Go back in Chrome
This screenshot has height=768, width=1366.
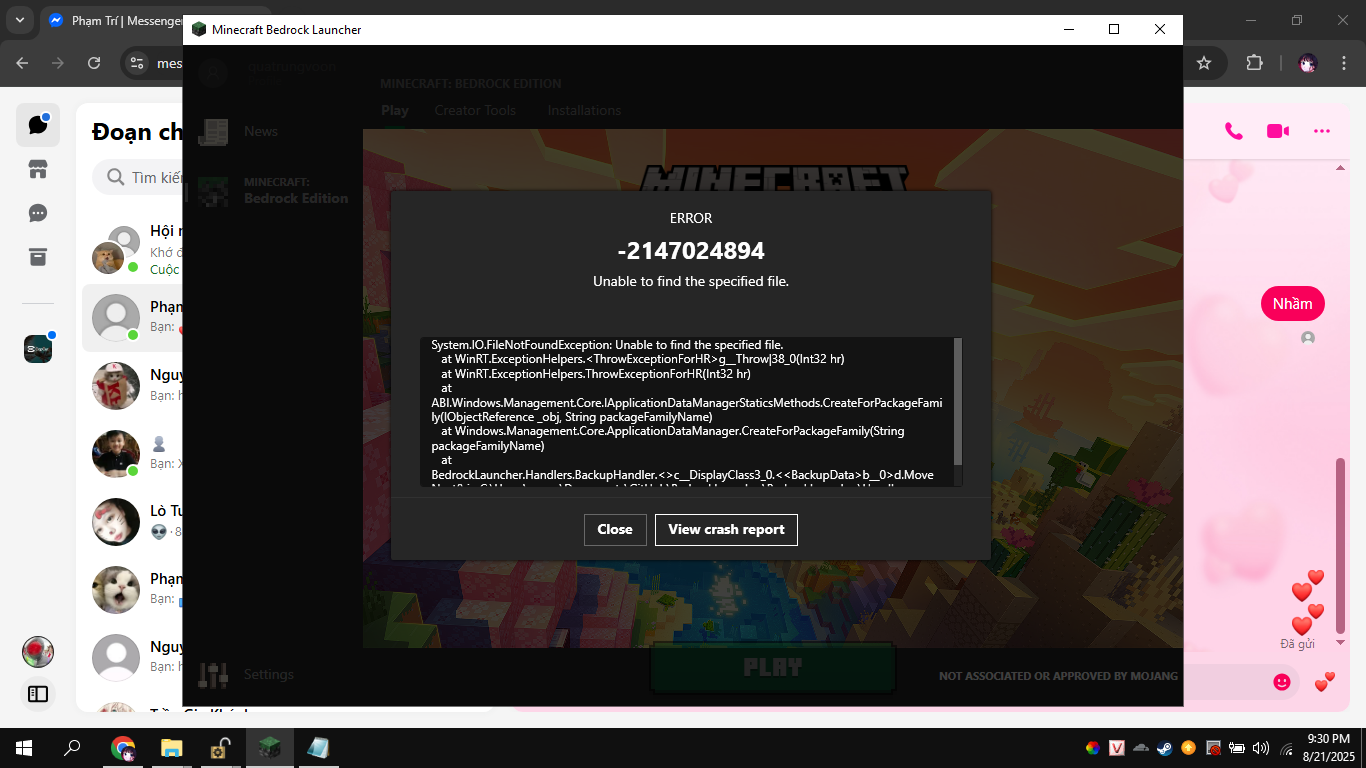[22, 63]
